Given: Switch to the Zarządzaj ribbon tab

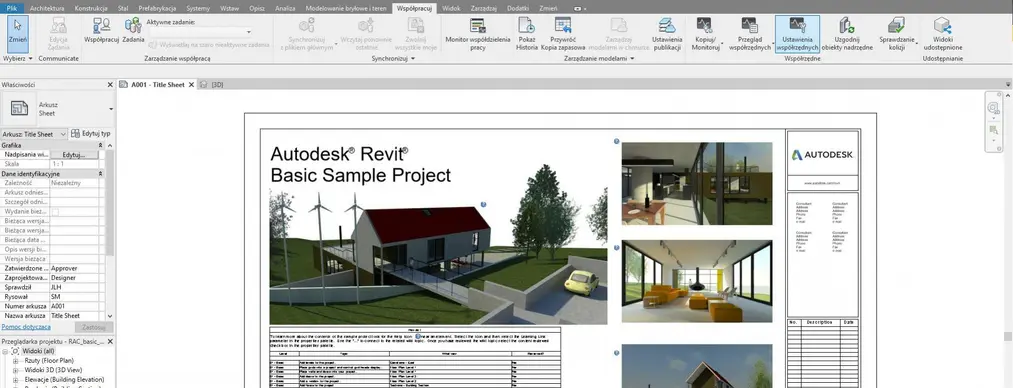Looking at the screenshot, I should (485, 8).
